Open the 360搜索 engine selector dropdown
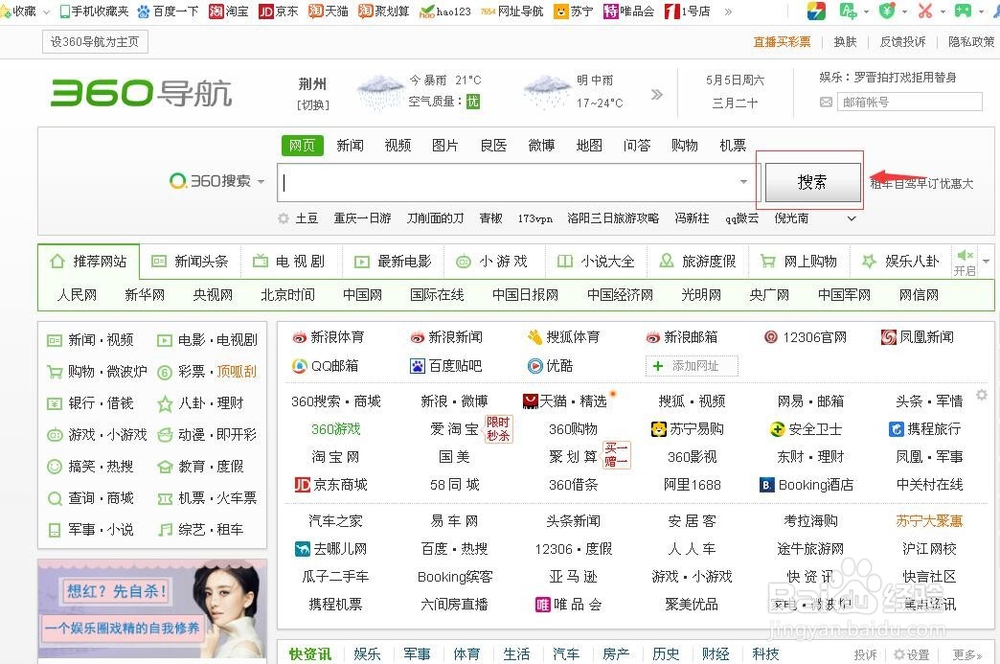The width and height of the screenshot is (1000, 664). pos(217,181)
